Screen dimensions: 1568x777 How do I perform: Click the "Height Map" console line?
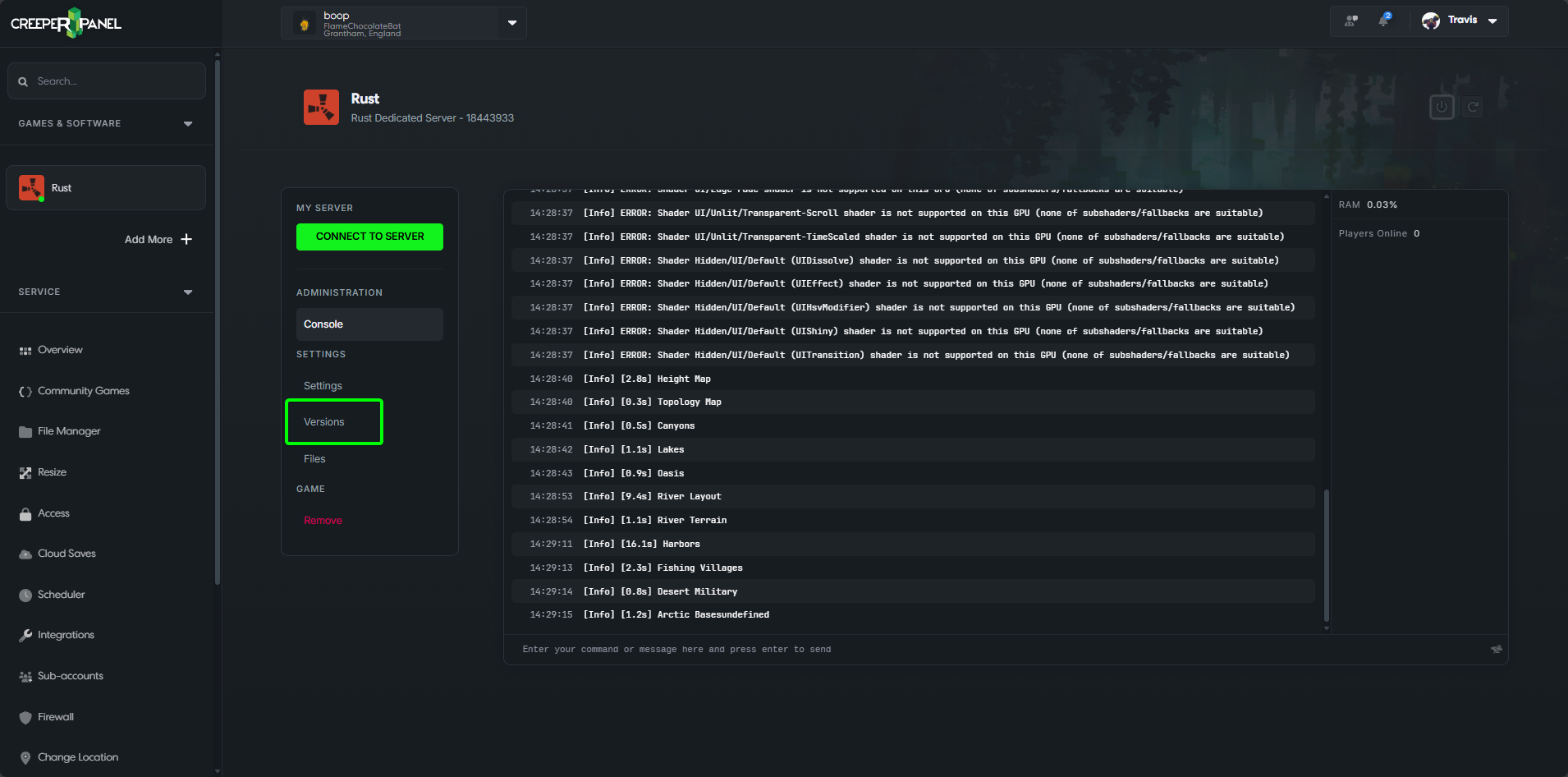[x=913, y=379]
